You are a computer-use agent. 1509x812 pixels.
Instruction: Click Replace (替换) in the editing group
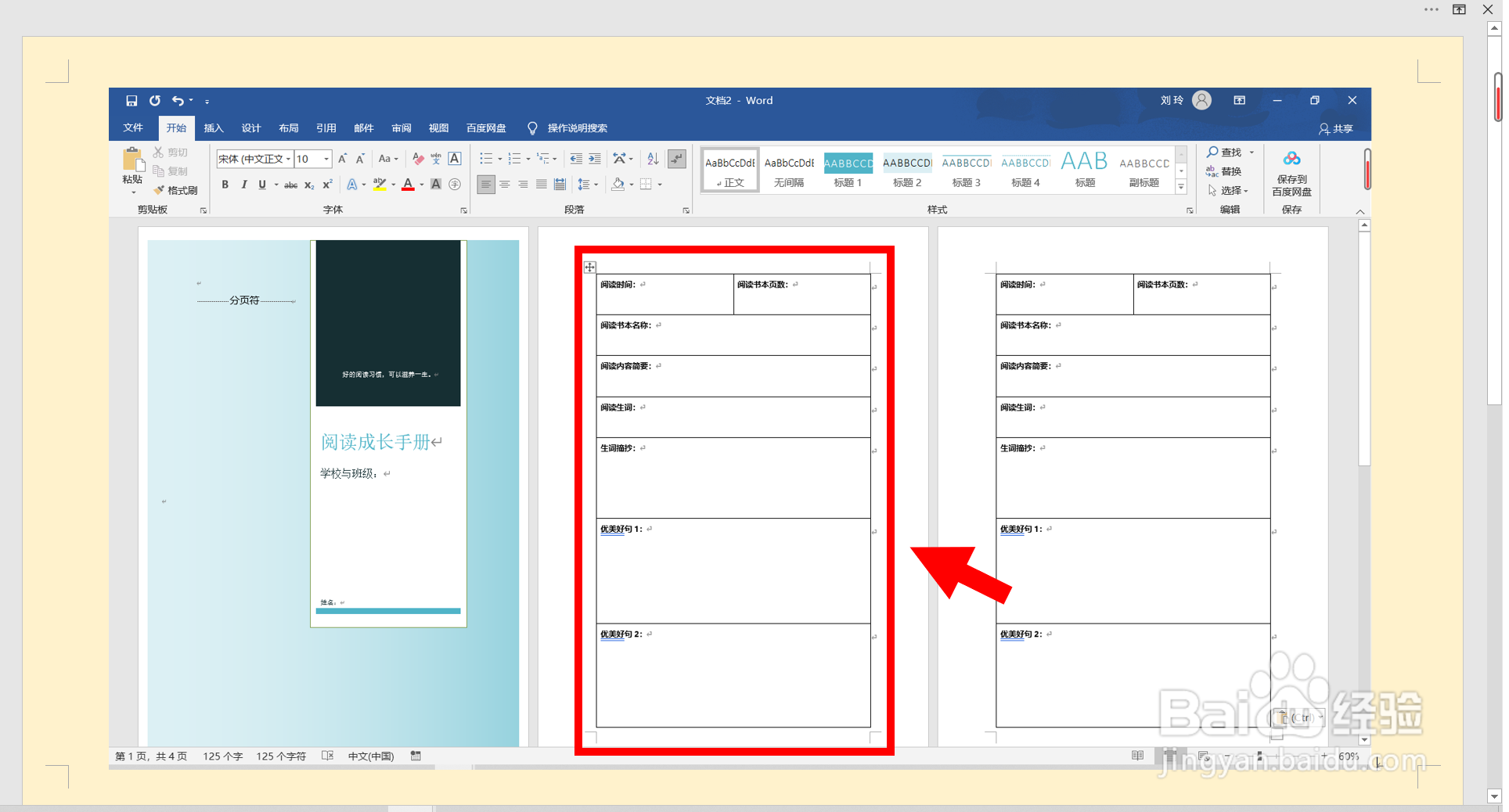(1224, 171)
